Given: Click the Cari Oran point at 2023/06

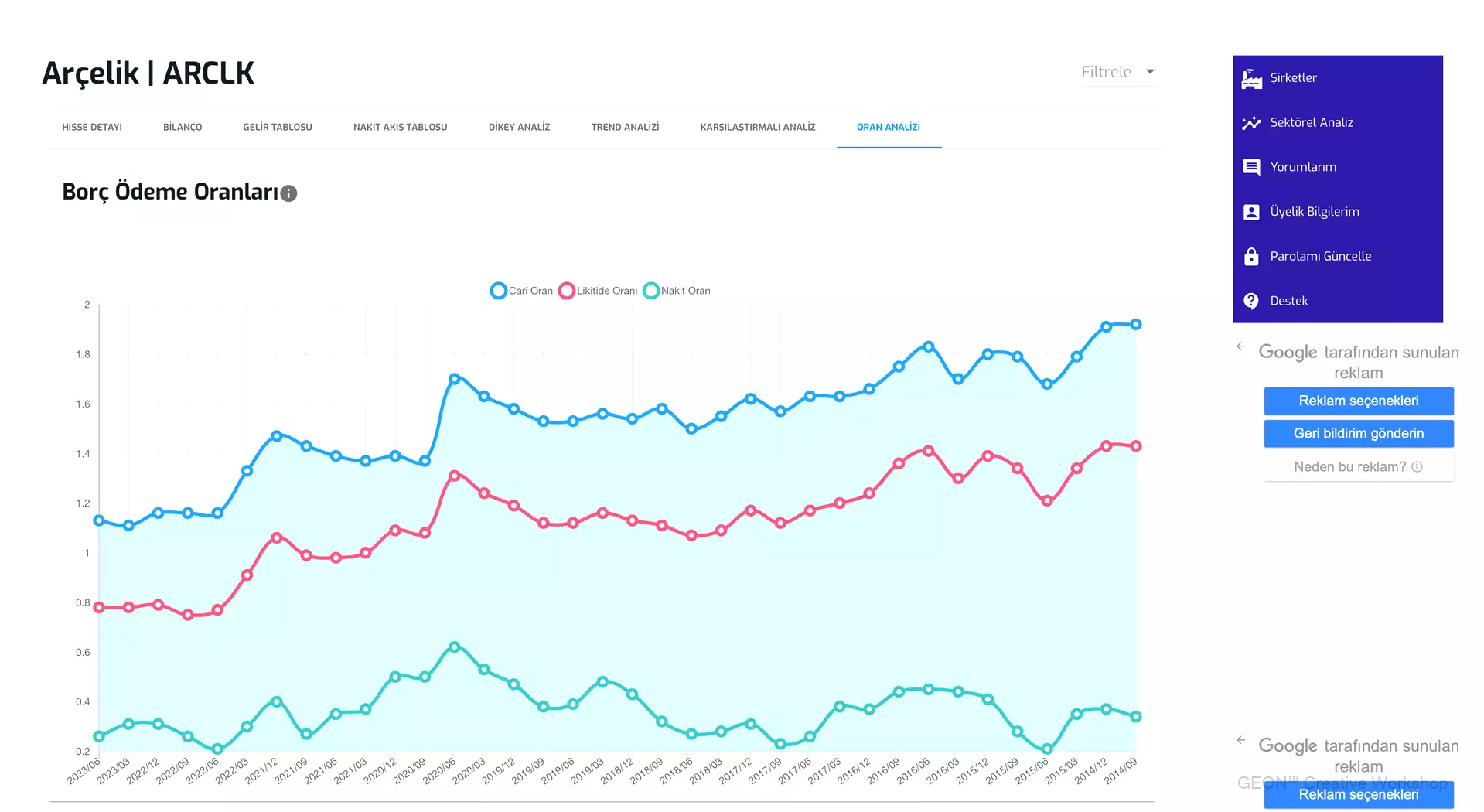Looking at the screenshot, I should (99, 520).
